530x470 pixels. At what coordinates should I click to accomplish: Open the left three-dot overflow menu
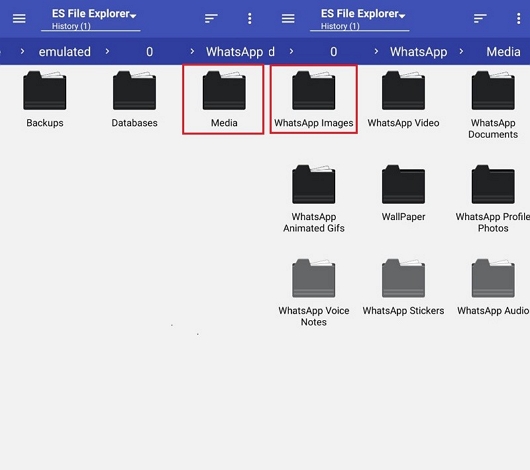click(249, 19)
